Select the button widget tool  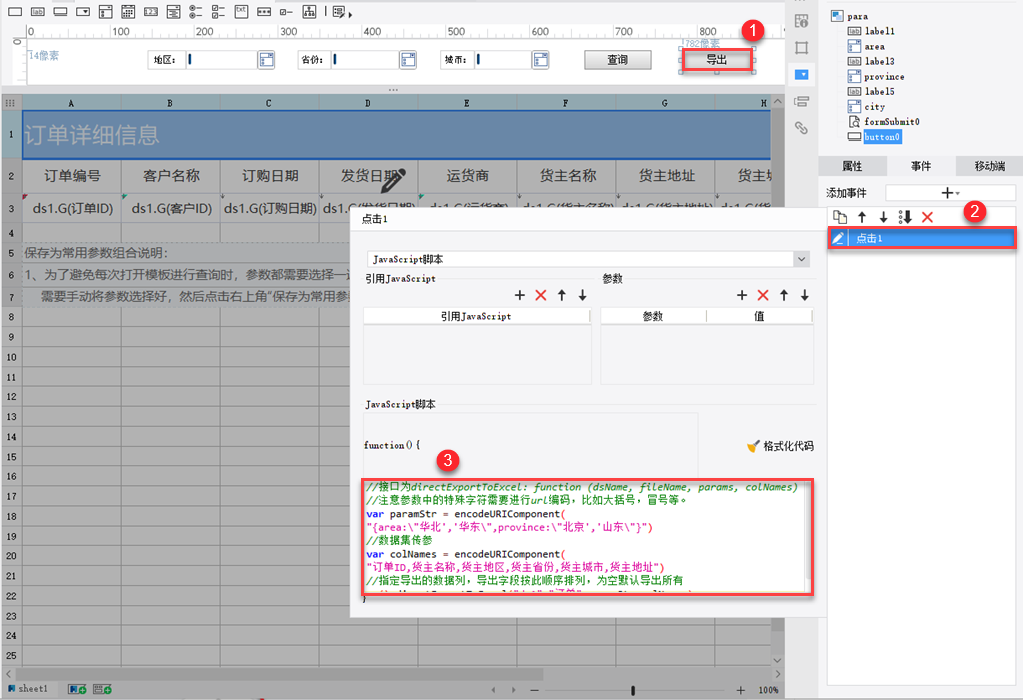click(61, 12)
